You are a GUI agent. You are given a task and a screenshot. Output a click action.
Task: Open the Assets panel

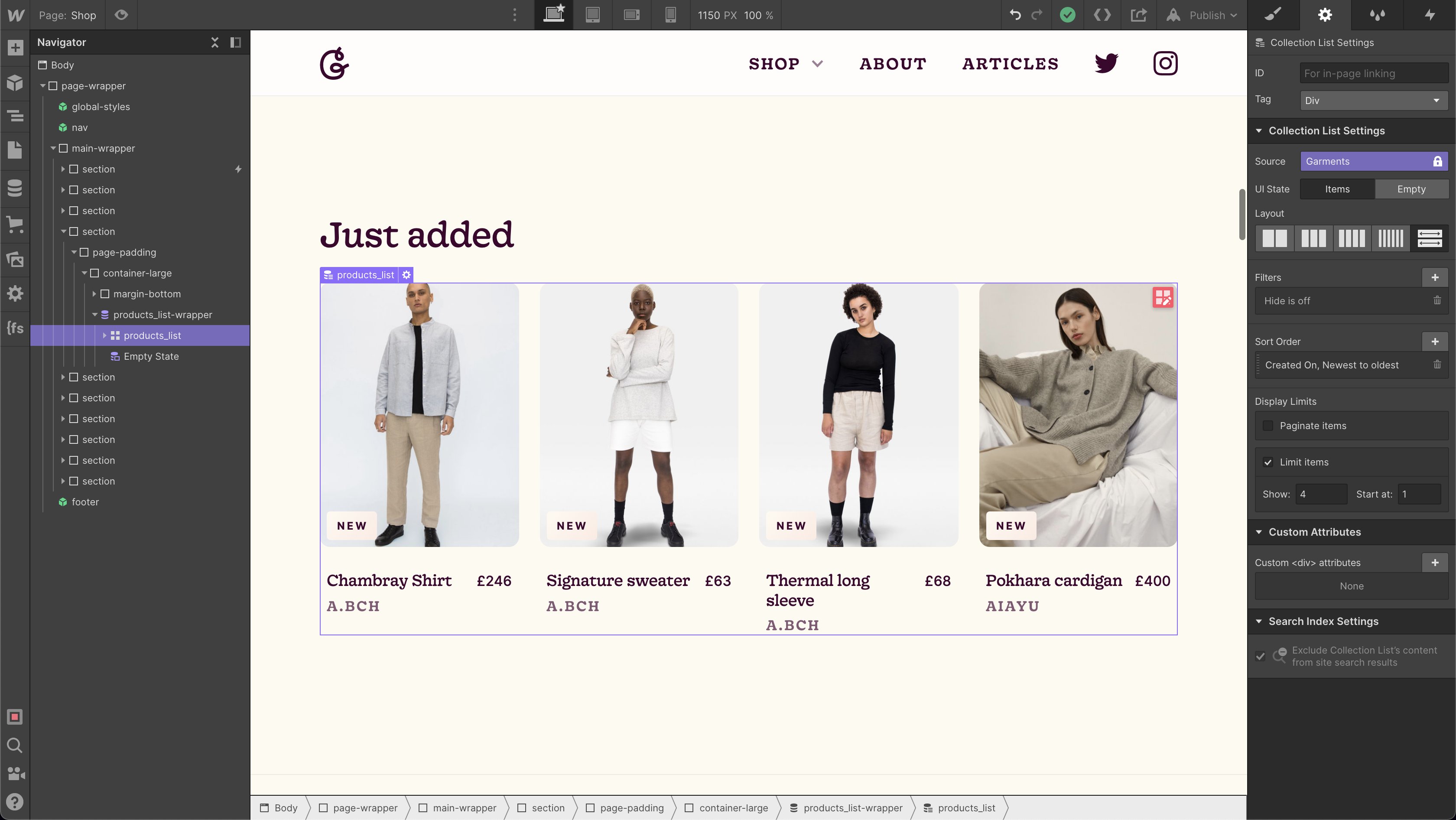(x=15, y=260)
